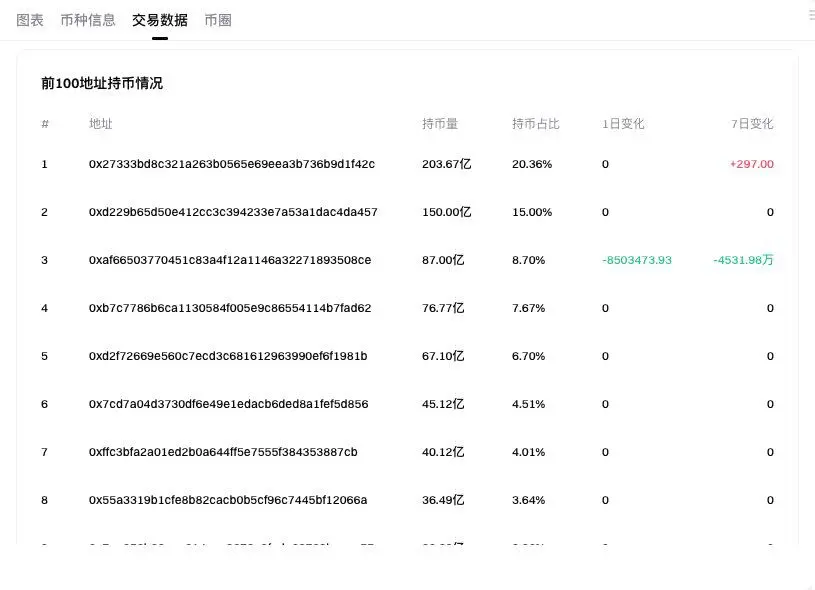Click the 7.67% share value

[x=528, y=308]
